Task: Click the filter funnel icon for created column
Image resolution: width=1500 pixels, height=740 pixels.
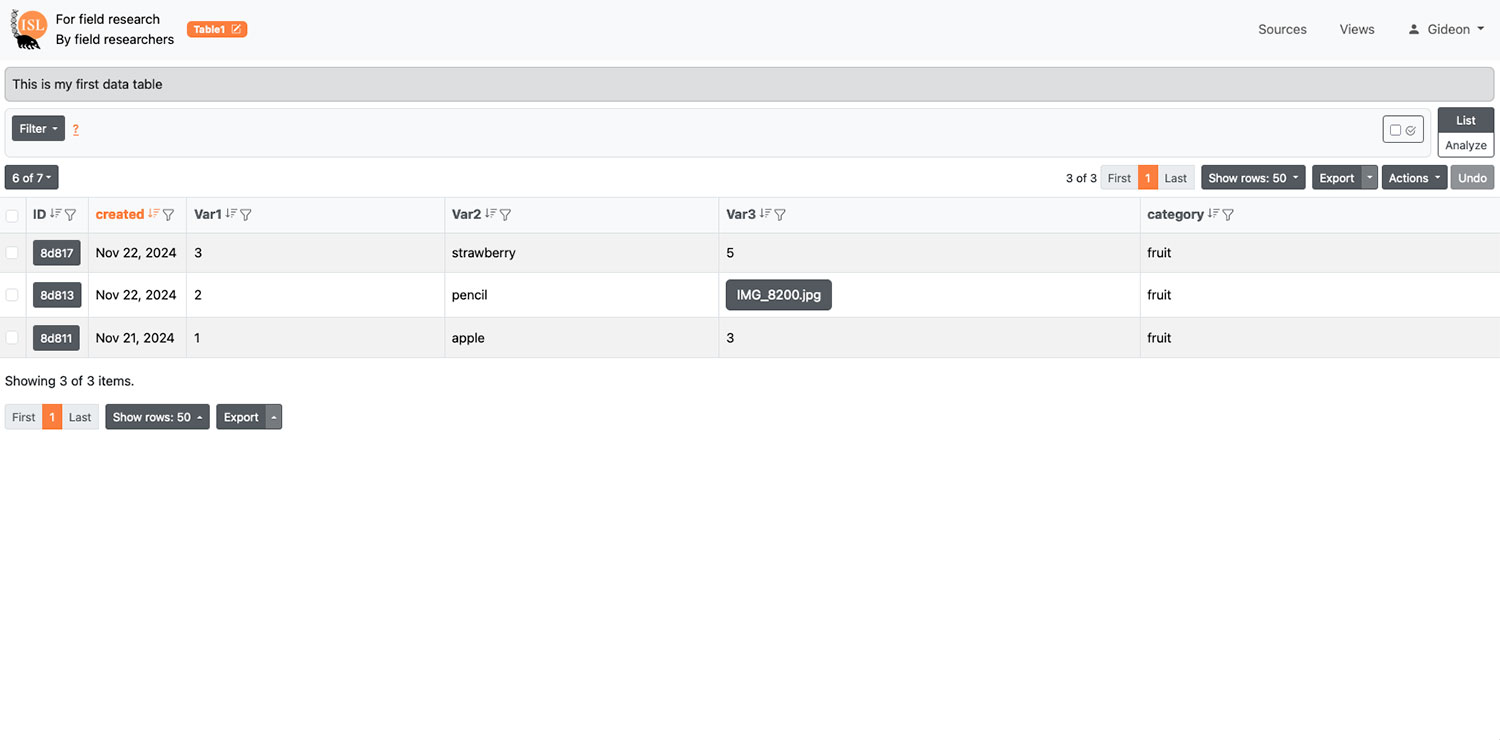Action: pos(169,214)
